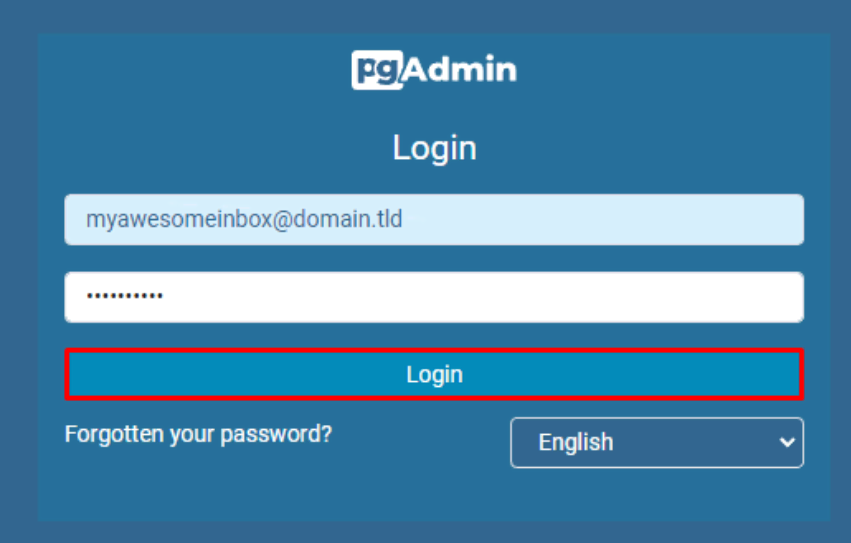This screenshot has width=851, height=543.
Task: Click the white "pg" box in logo
Action: click(x=376, y=71)
